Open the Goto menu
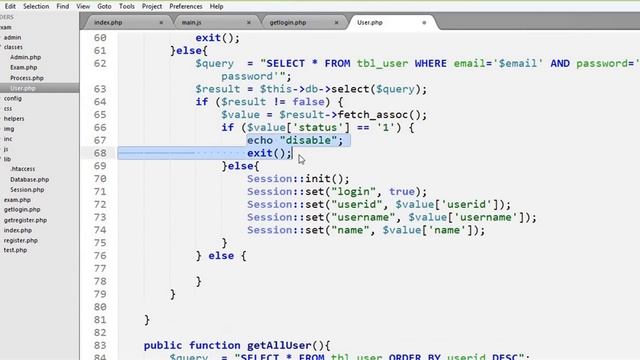The image size is (640, 360). point(104,7)
